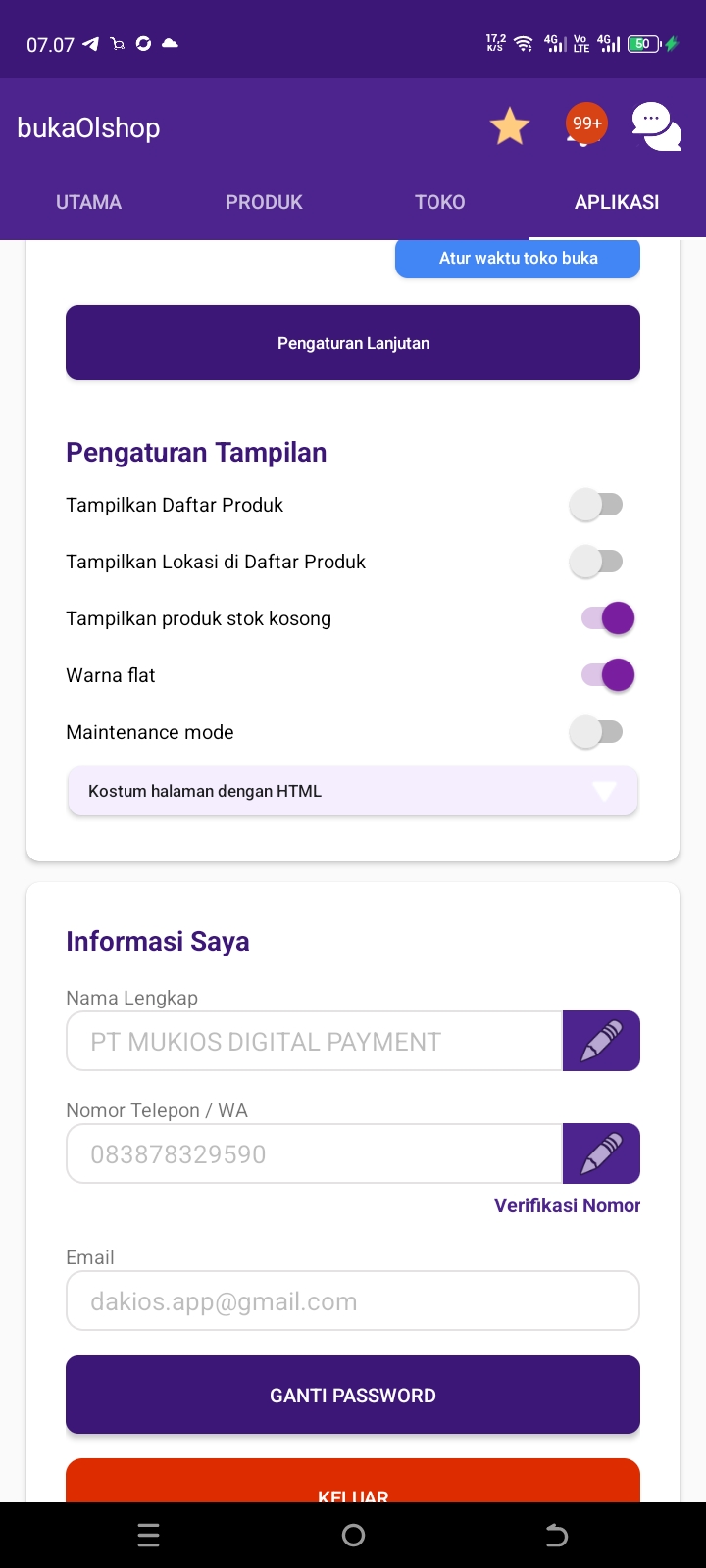Switch to the PRODUK tab

click(264, 202)
